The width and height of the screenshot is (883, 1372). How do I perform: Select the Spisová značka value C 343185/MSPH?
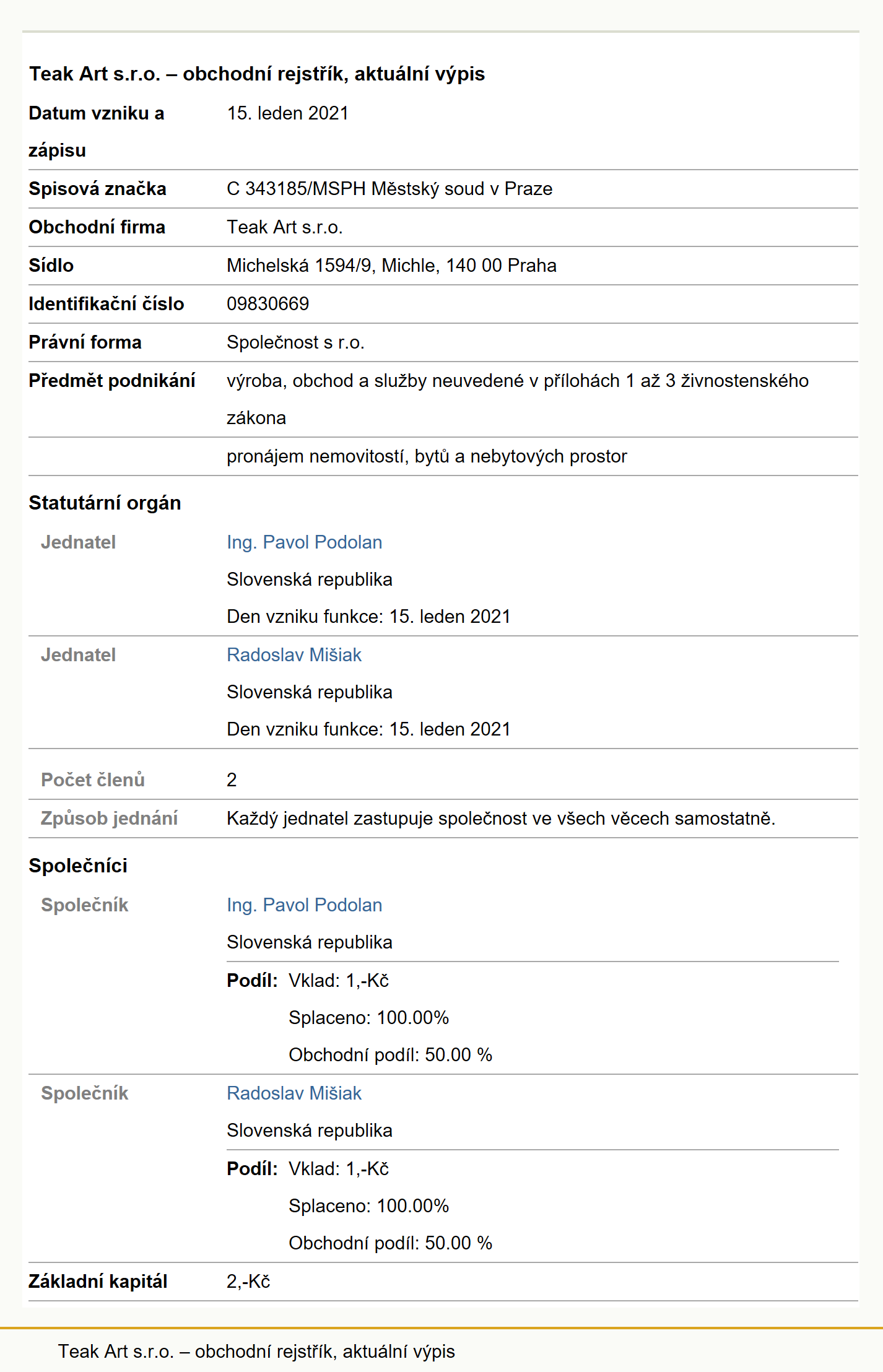pos(389,189)
